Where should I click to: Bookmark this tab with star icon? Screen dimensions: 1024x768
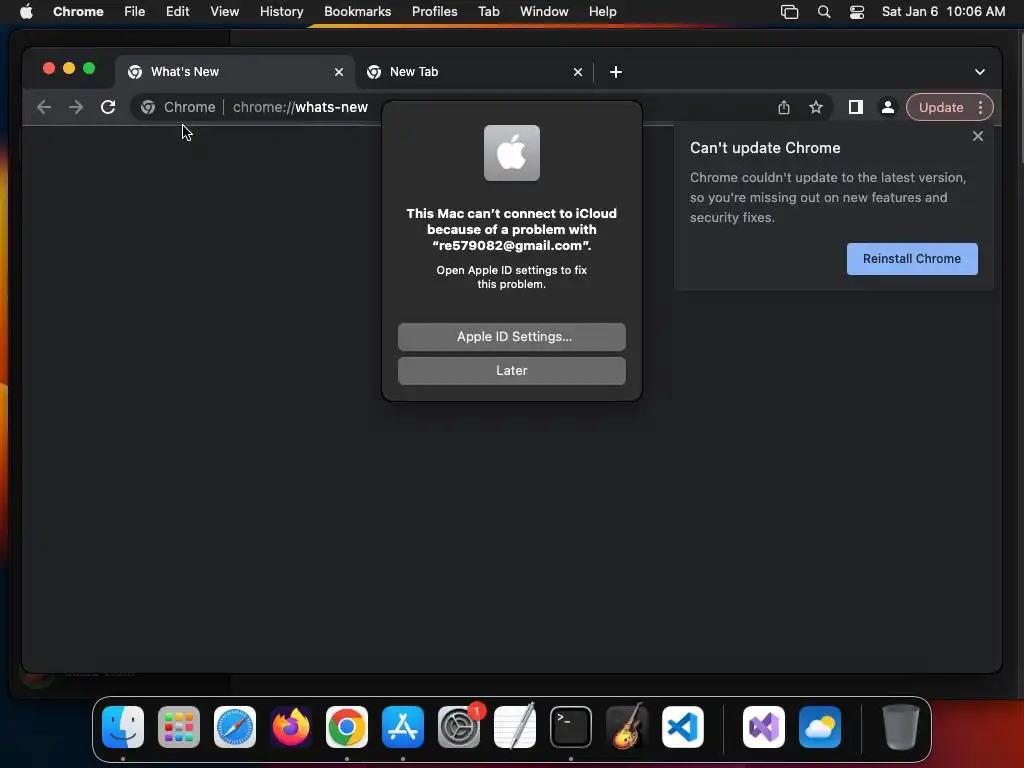pyautogui.click(x=816, y=107)
